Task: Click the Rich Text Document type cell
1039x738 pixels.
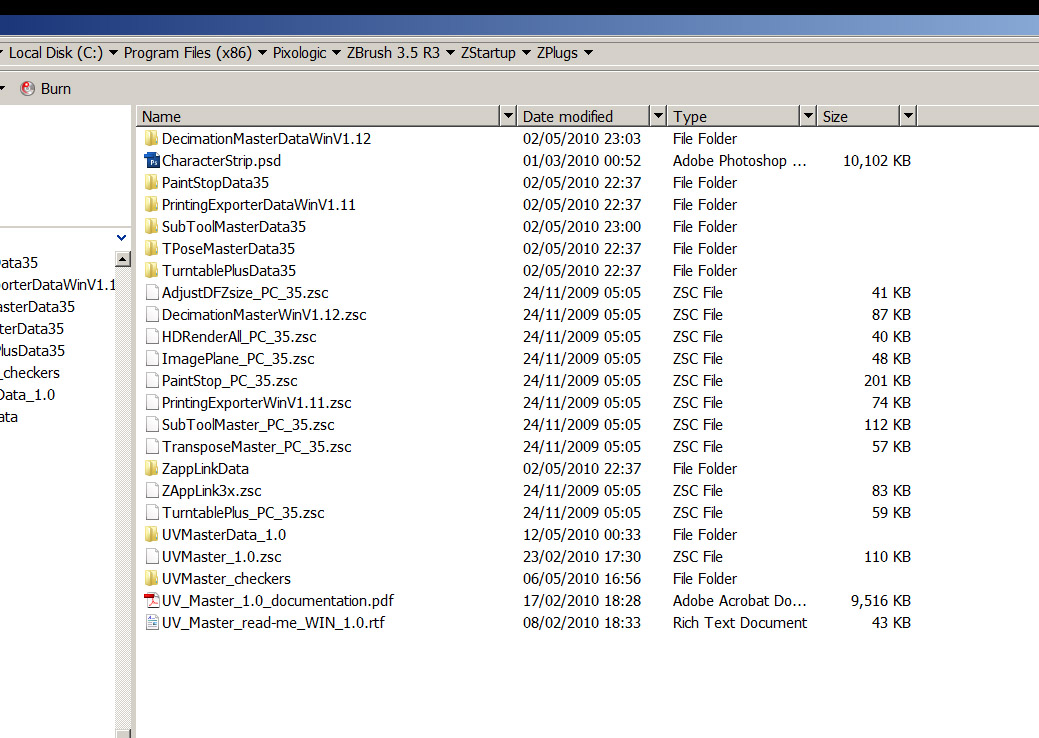Action: [739, 622]
